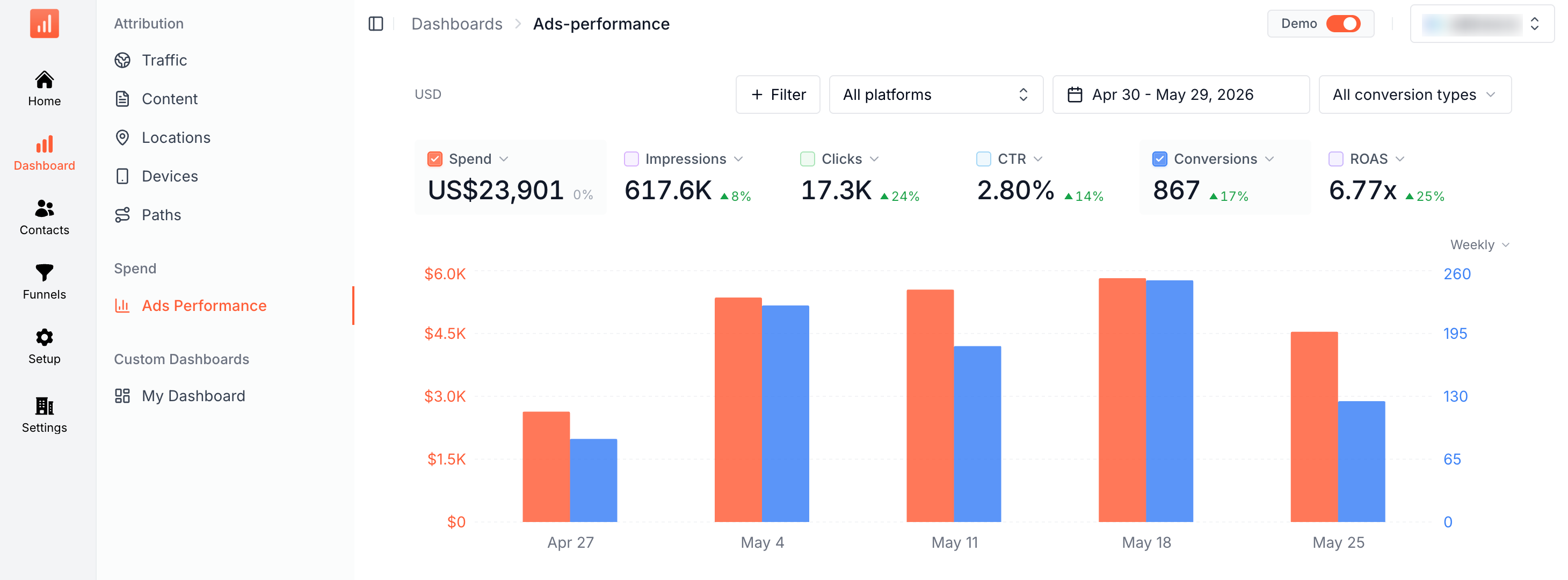This screenshot has width=1568, height=580.
Task: Uncheck the Spend metric checkbox
Action: [x=434, y=159]
